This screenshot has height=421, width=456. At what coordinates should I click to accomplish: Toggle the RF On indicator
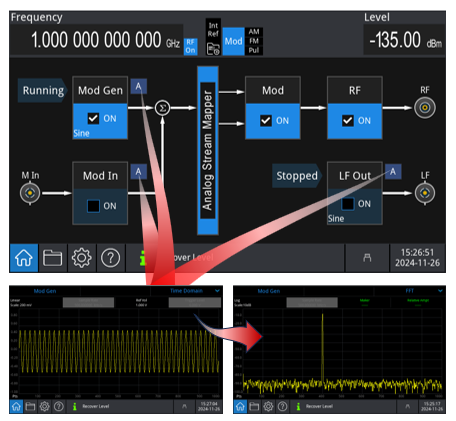tap(190, 46)
